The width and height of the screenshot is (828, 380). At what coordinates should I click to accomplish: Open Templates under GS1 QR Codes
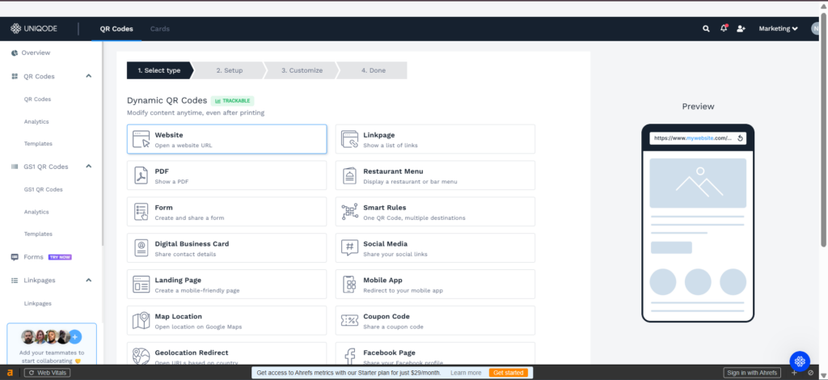[38, 234]
